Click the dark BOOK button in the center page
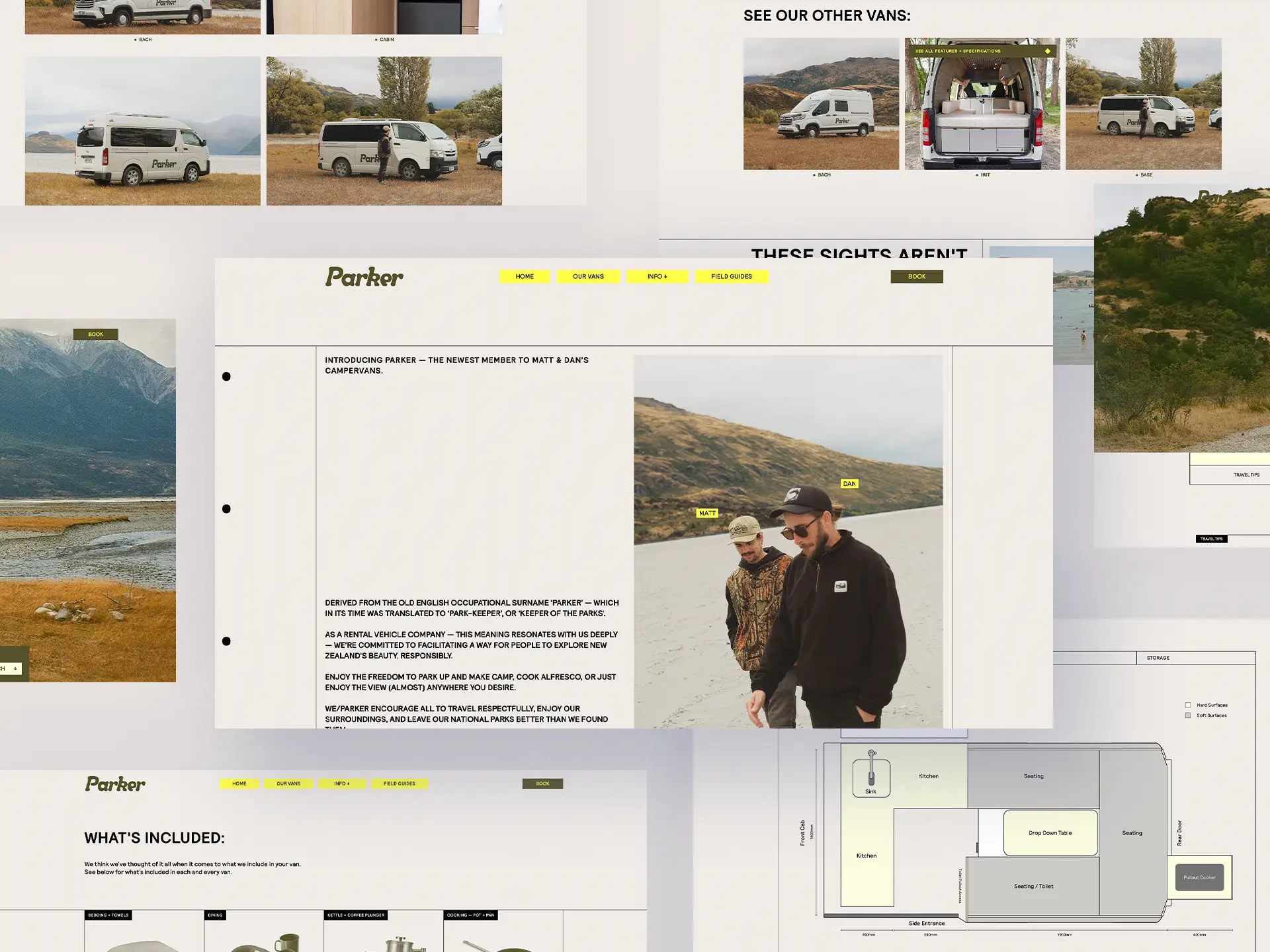1270x952 pixels. pos(917,276)
